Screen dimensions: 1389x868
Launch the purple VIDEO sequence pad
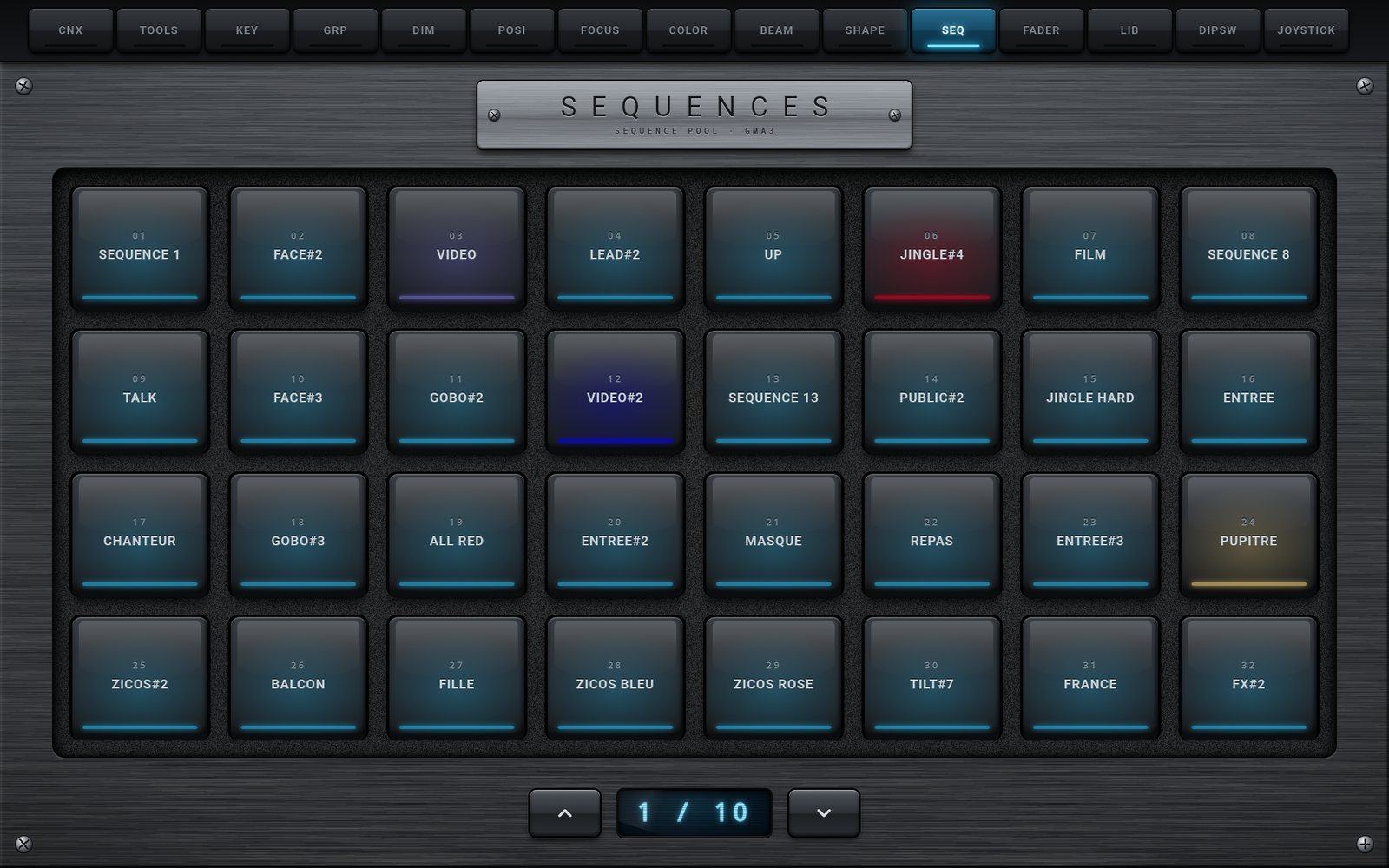(x=457, y=247)
